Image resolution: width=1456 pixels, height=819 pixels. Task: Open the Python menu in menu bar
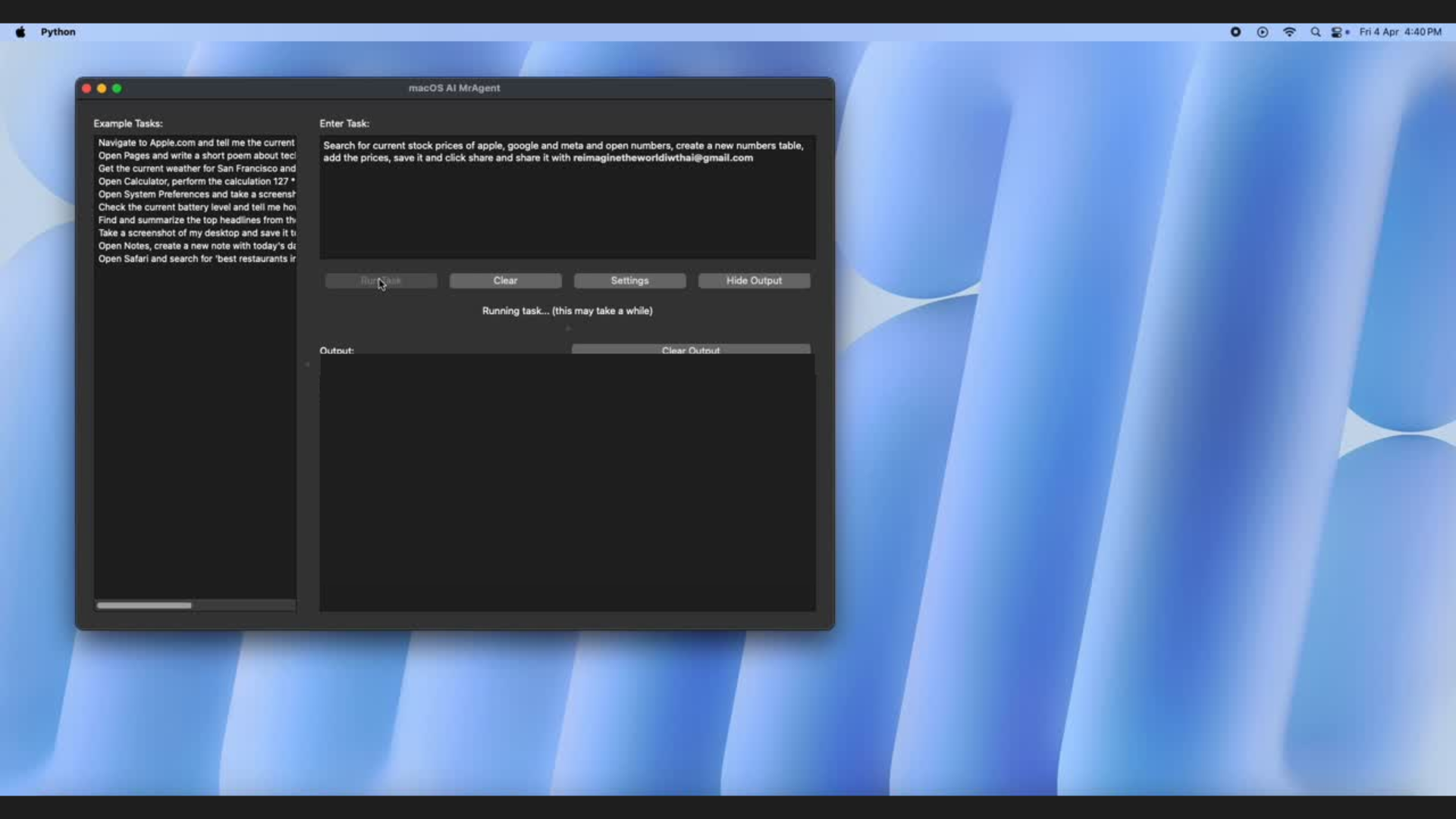[58, 32]
